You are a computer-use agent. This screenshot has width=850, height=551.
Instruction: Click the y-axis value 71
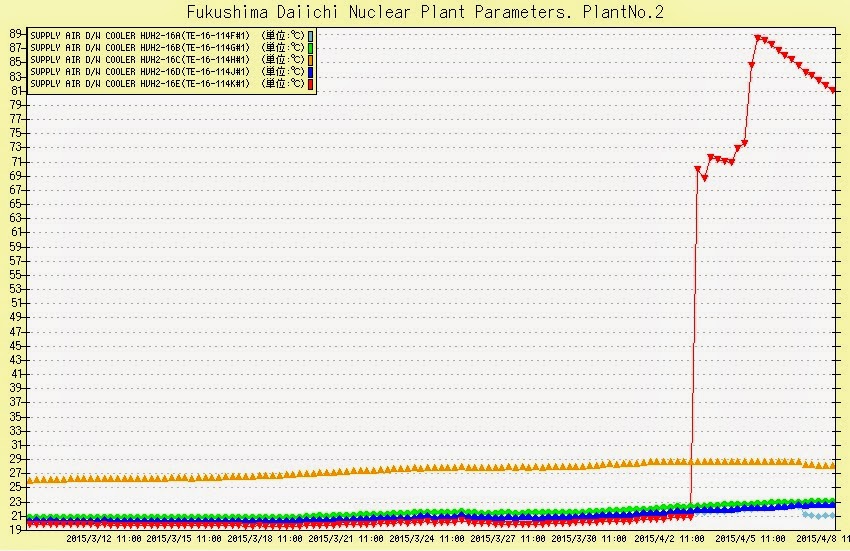(x=15, y=162)
